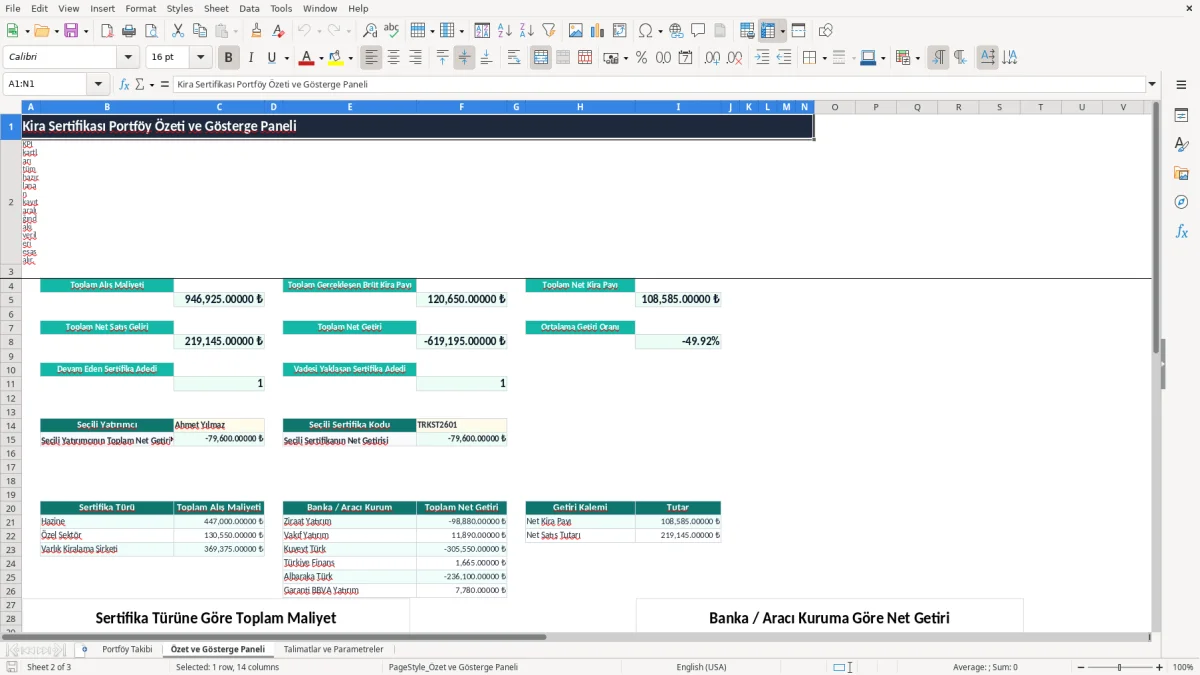Insert an image

tap(576, 31)
